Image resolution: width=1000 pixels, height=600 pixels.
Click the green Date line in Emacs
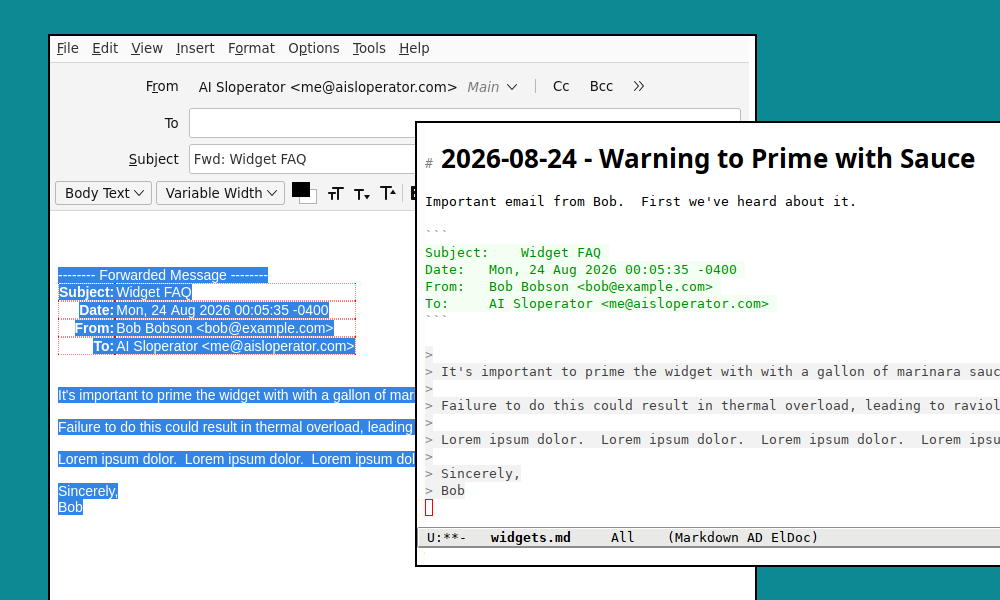pyautogui.click(x=584, y=270)
